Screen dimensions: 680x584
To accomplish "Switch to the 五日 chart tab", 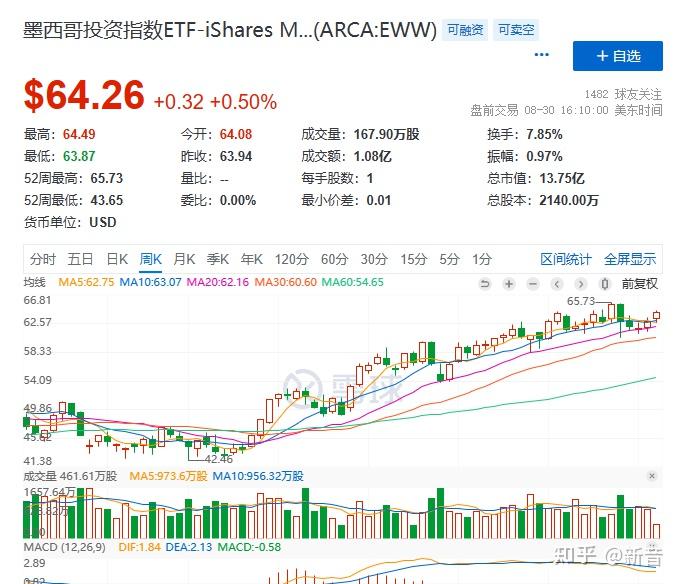I will pyautogui.click(x=80, y=259).
